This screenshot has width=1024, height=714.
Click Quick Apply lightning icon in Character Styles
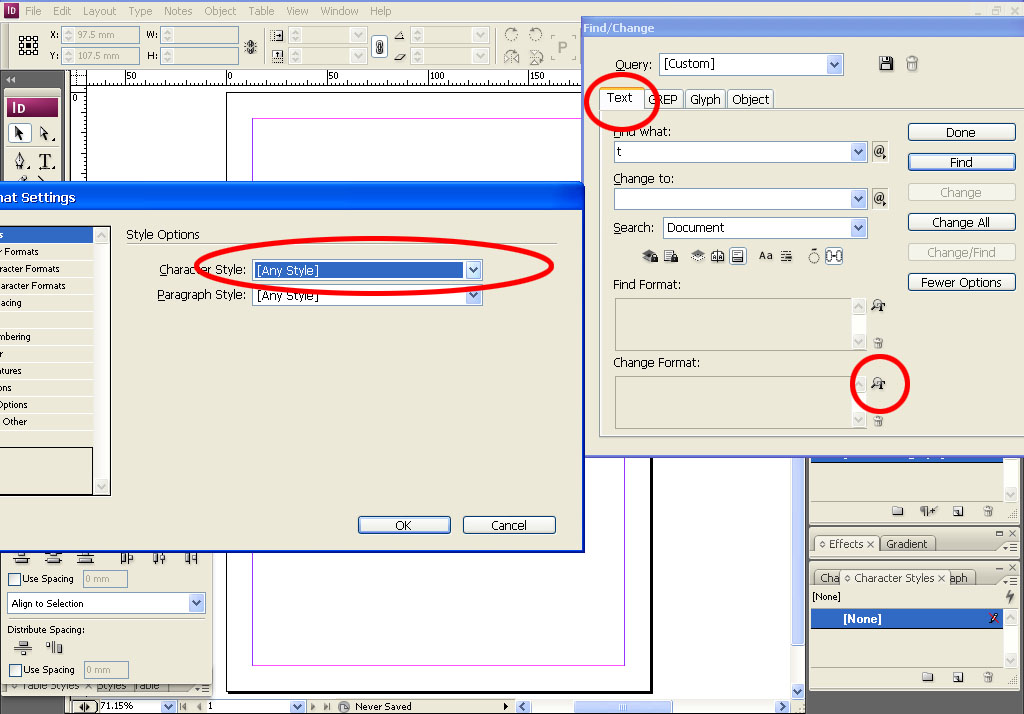(1010, 596)
